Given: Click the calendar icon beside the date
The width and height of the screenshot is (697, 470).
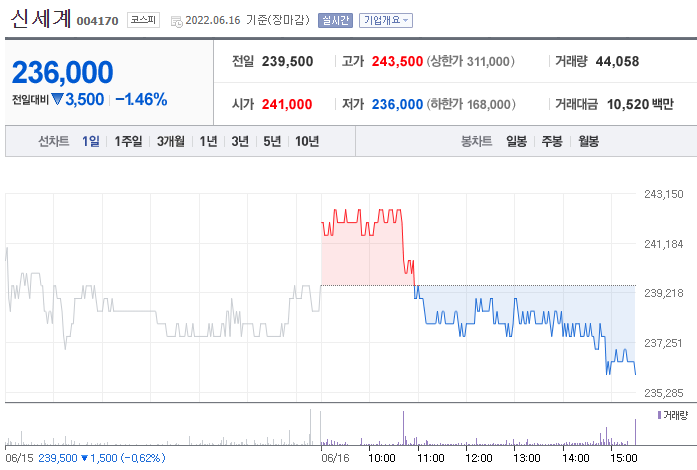Looking at the screenshot, I should [x=176, y=21].
